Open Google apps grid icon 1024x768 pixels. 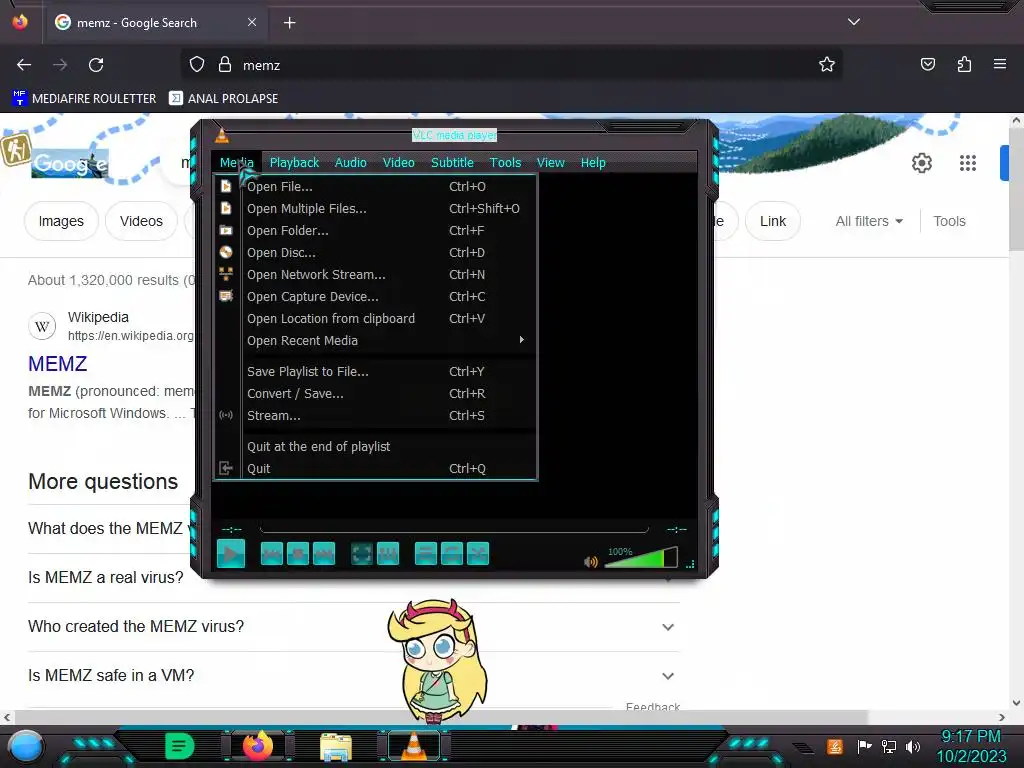tap(967, 163)
